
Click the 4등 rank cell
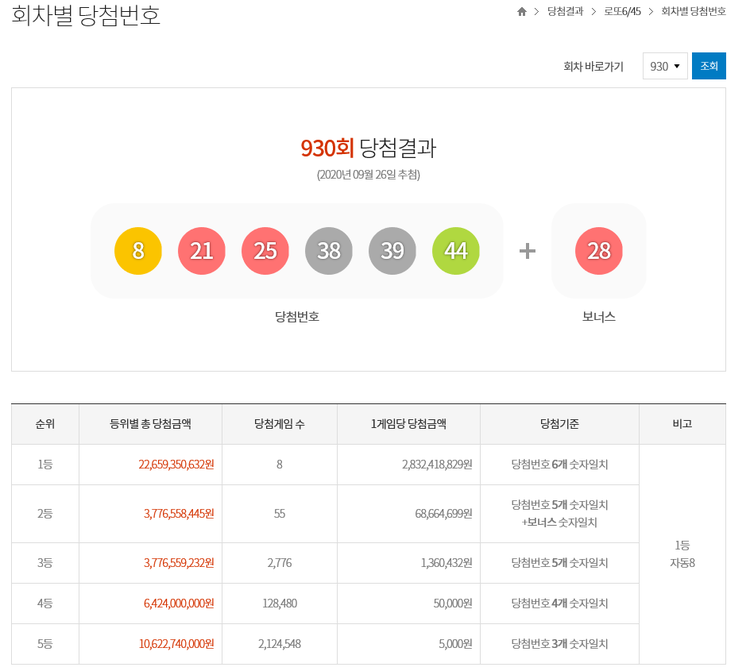45,603
